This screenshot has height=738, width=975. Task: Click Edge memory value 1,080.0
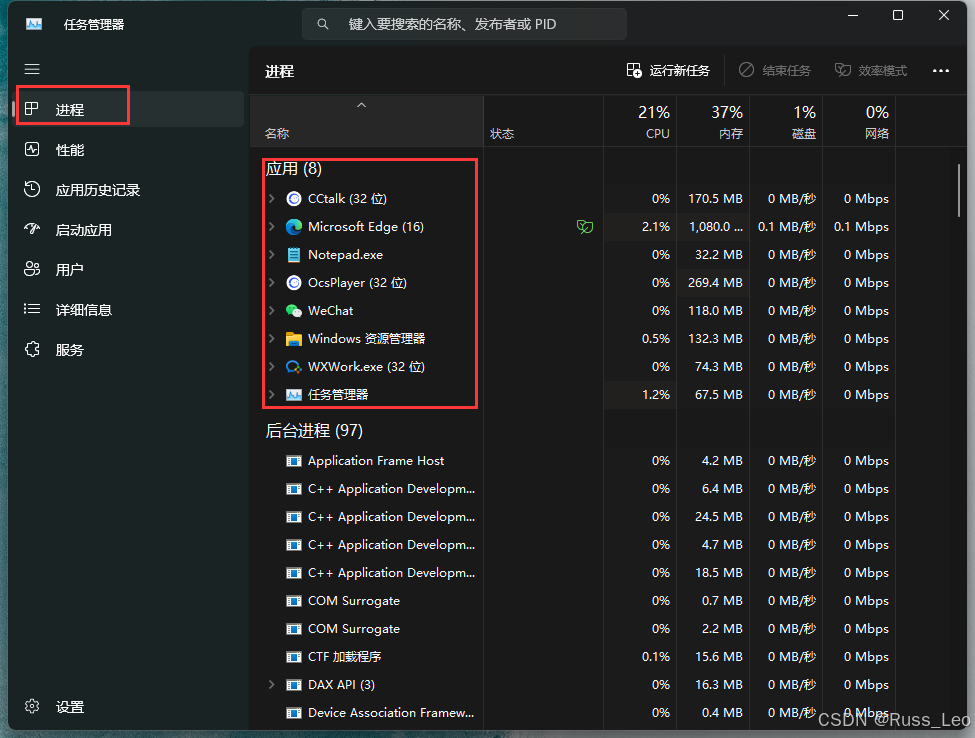[716, 227]
